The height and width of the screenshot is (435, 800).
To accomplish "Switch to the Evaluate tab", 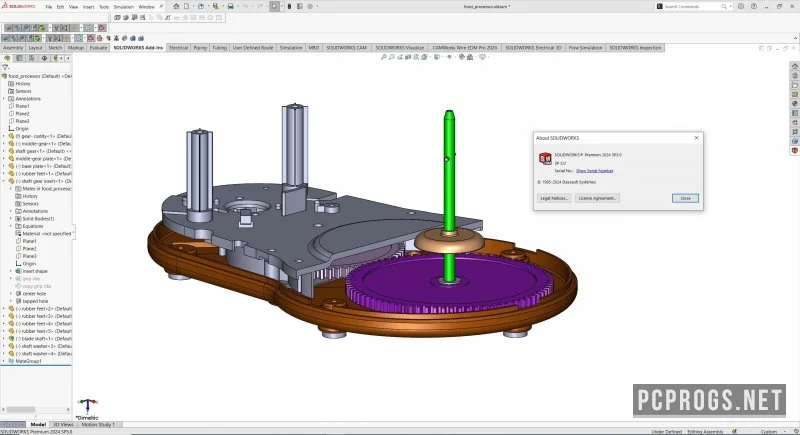I will pyautogui.click(x=98, y=47).
